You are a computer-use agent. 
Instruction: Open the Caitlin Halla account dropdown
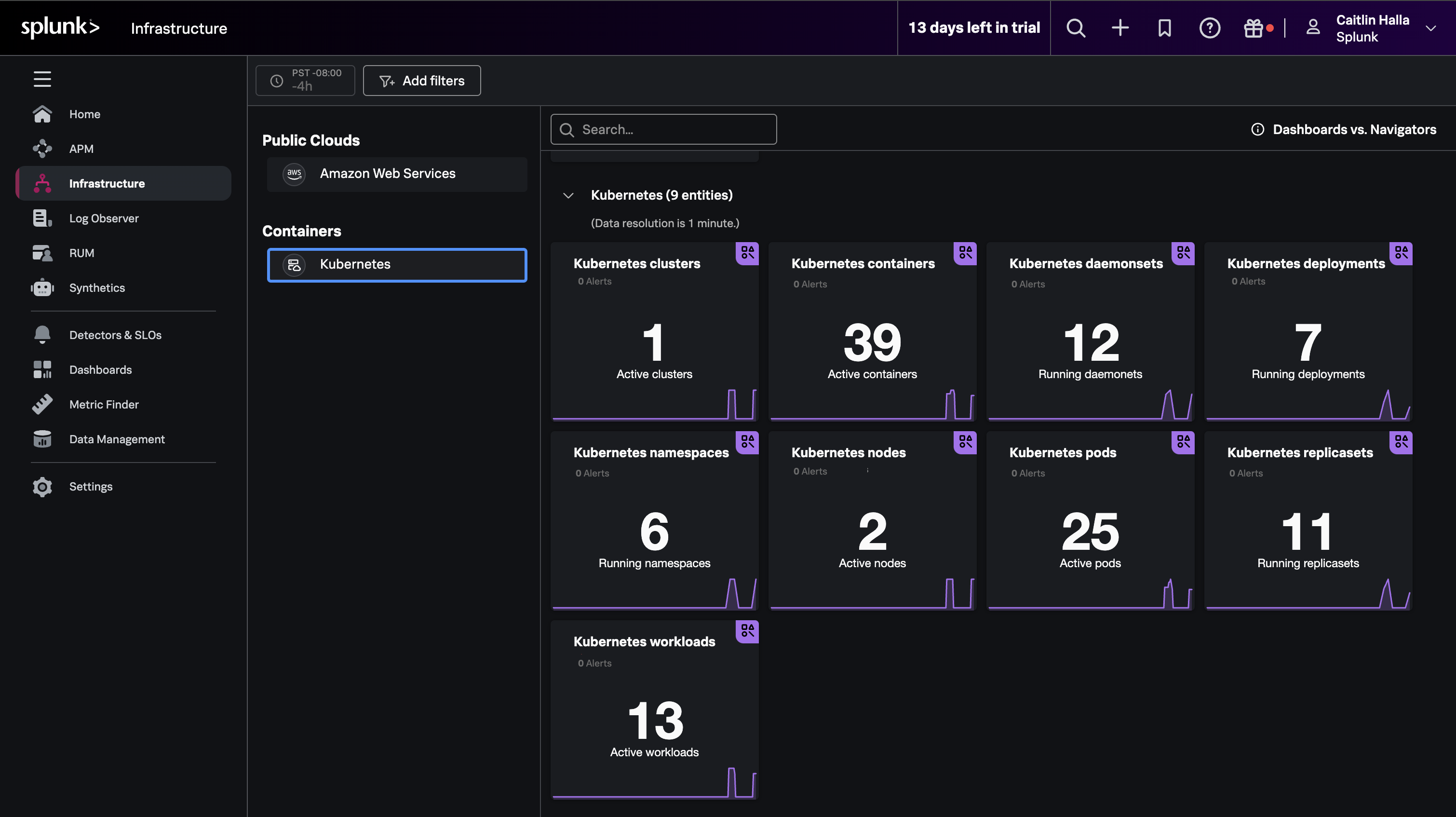click(1372, 27)
